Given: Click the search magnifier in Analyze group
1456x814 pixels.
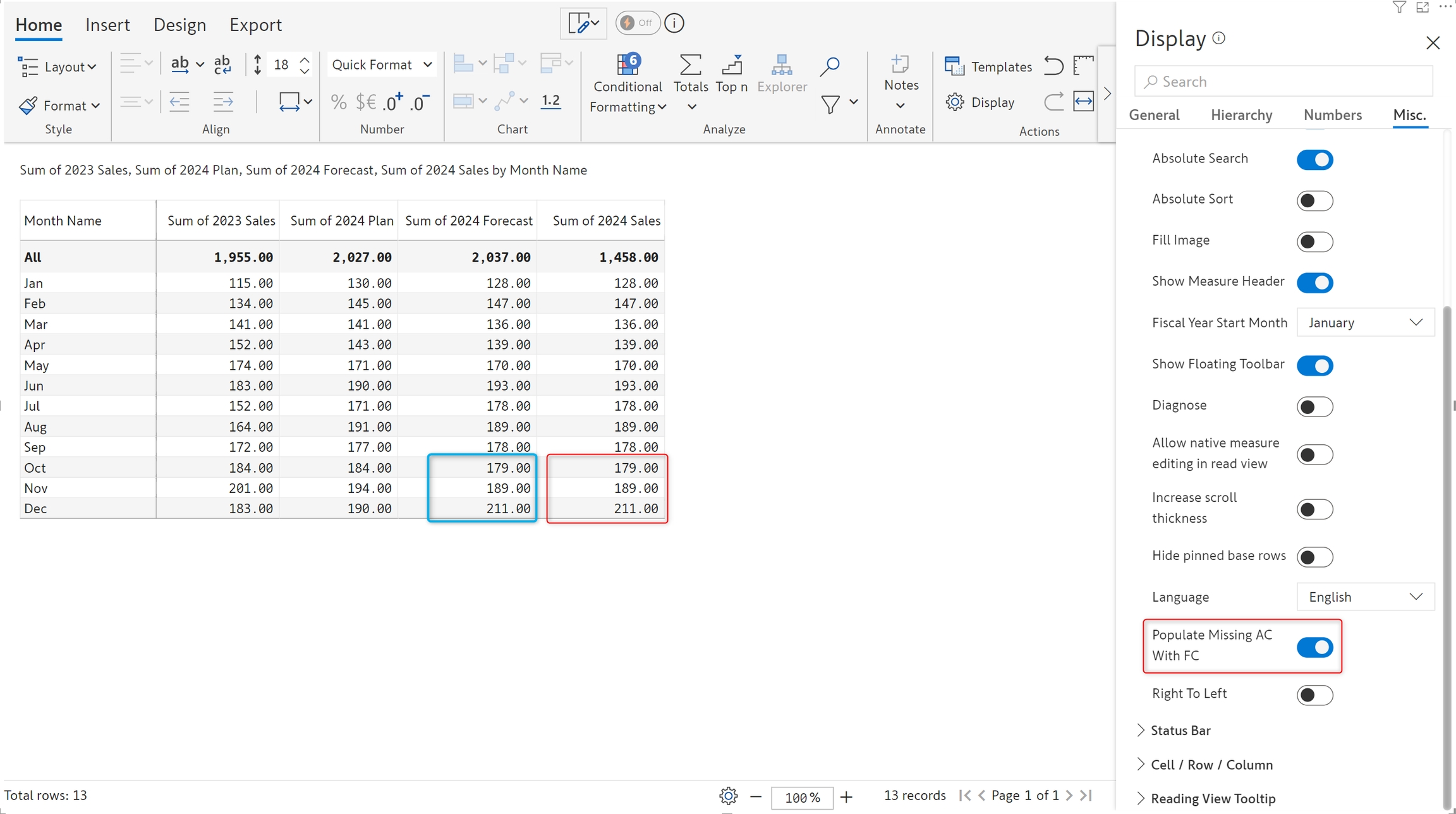Looking at the screenshot, I should pyautogui.click(x=829, y=66).
